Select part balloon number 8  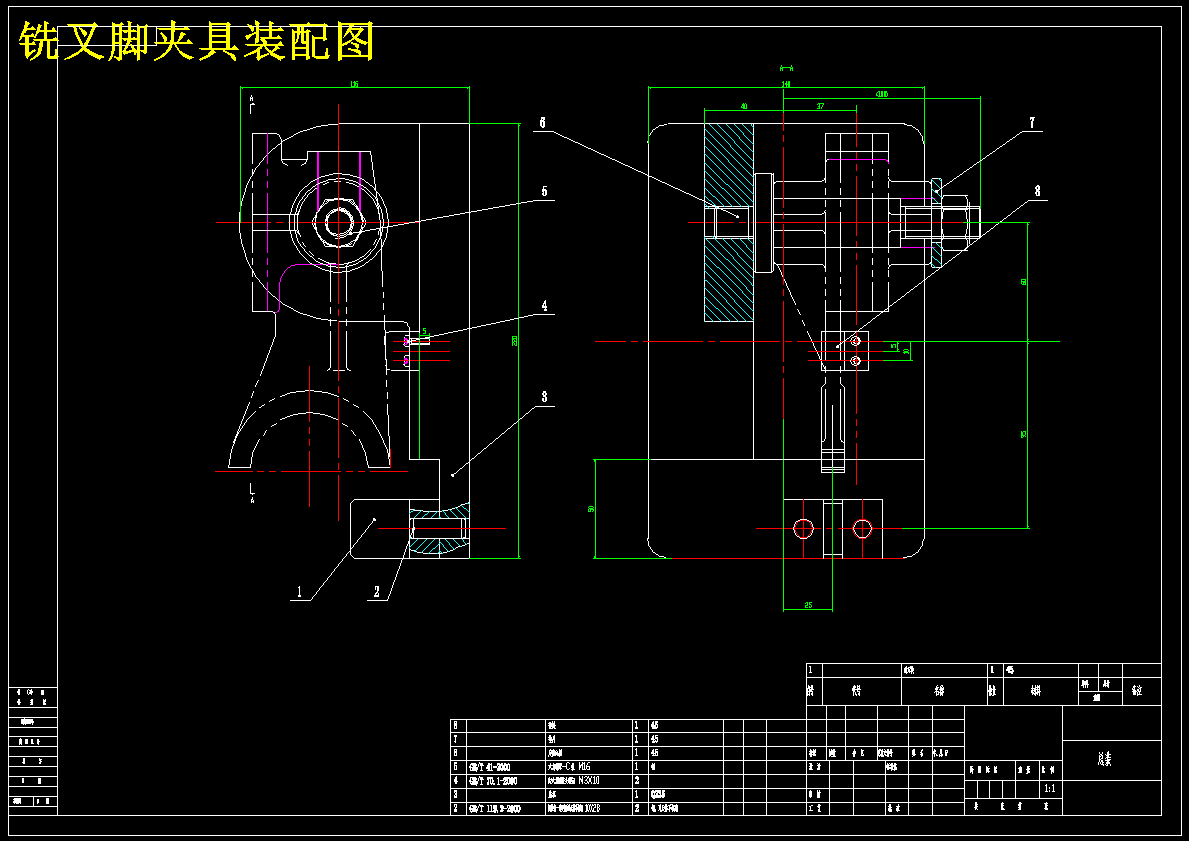pyautogui.click(x=1037, y=191)
